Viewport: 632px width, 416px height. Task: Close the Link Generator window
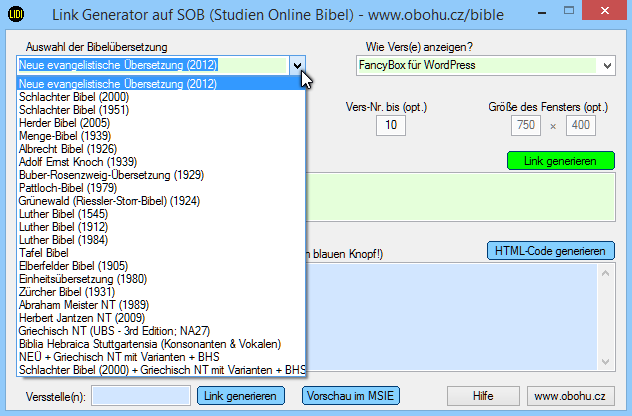pyautogui.click(x=604, y=10)
